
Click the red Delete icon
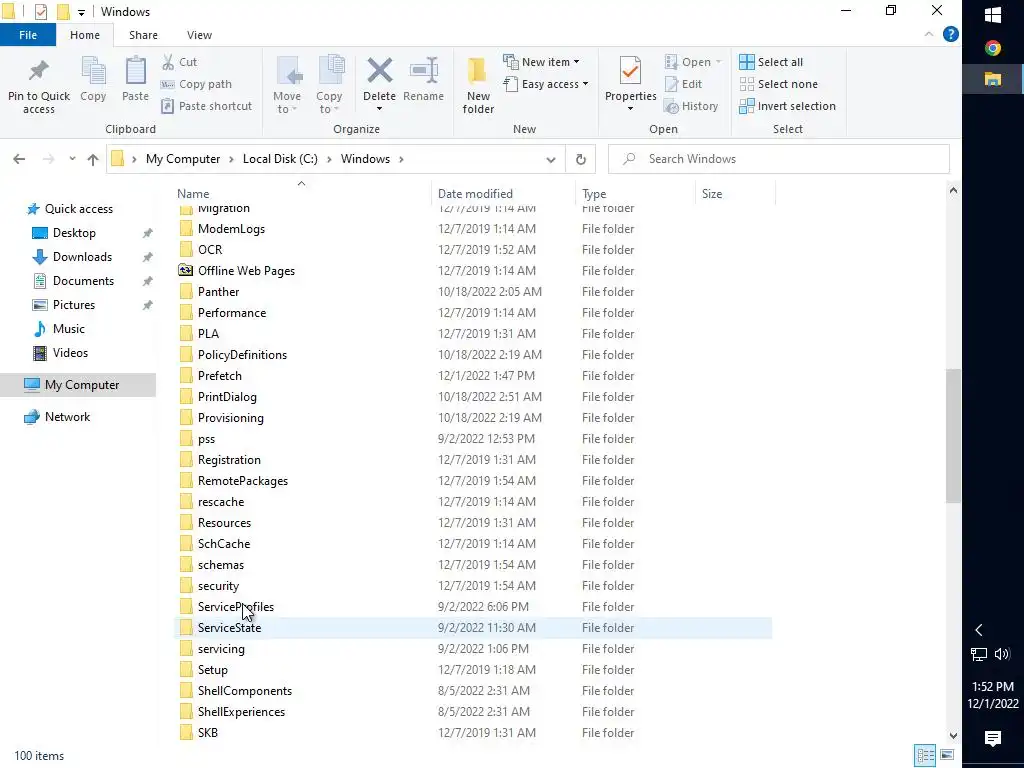(x=379, y=71)
